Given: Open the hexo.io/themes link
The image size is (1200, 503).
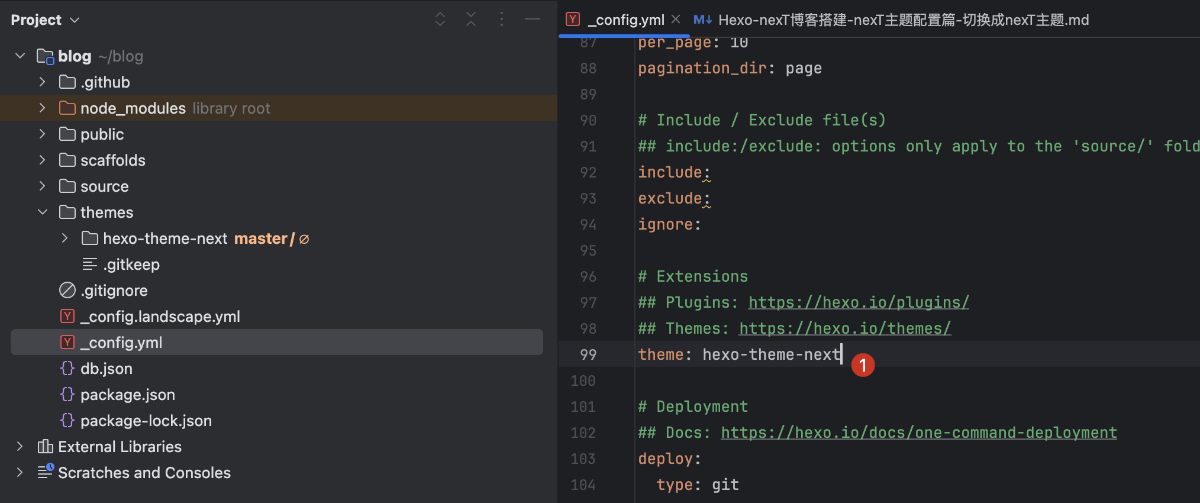Looking at the screenshot, I should pos(844,328).
